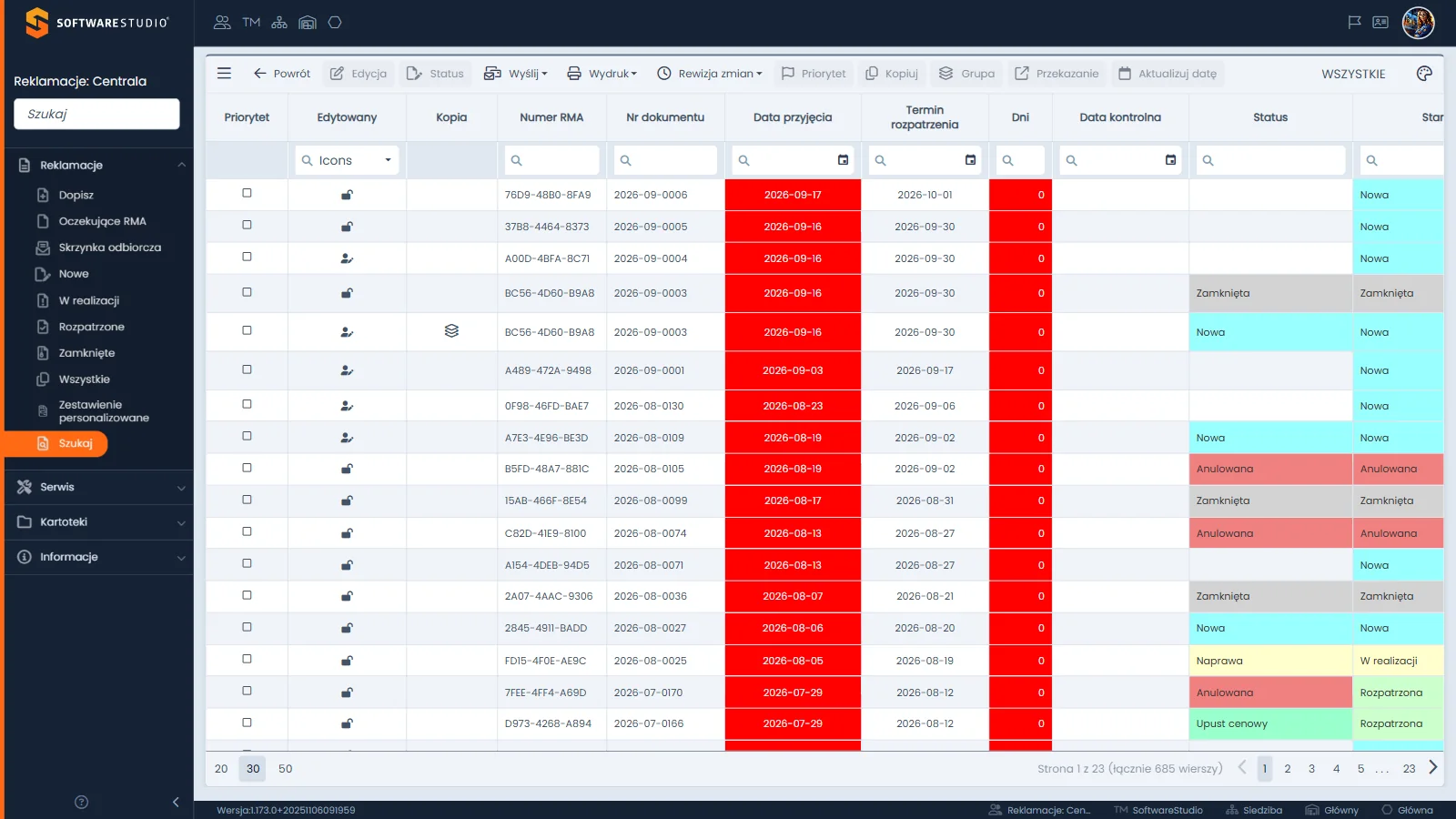Open the Rewizja zmian dropdown
1456x819 pixels.
click(x=710, y=74)
